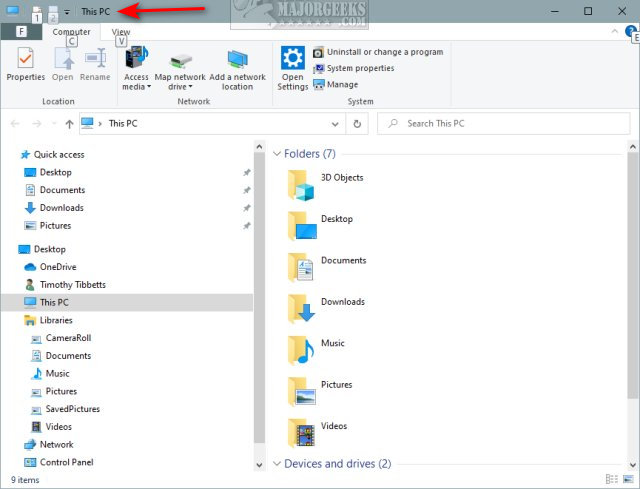
Task: Select pinned Pictures under Quick access
Action: coord(55,226)
